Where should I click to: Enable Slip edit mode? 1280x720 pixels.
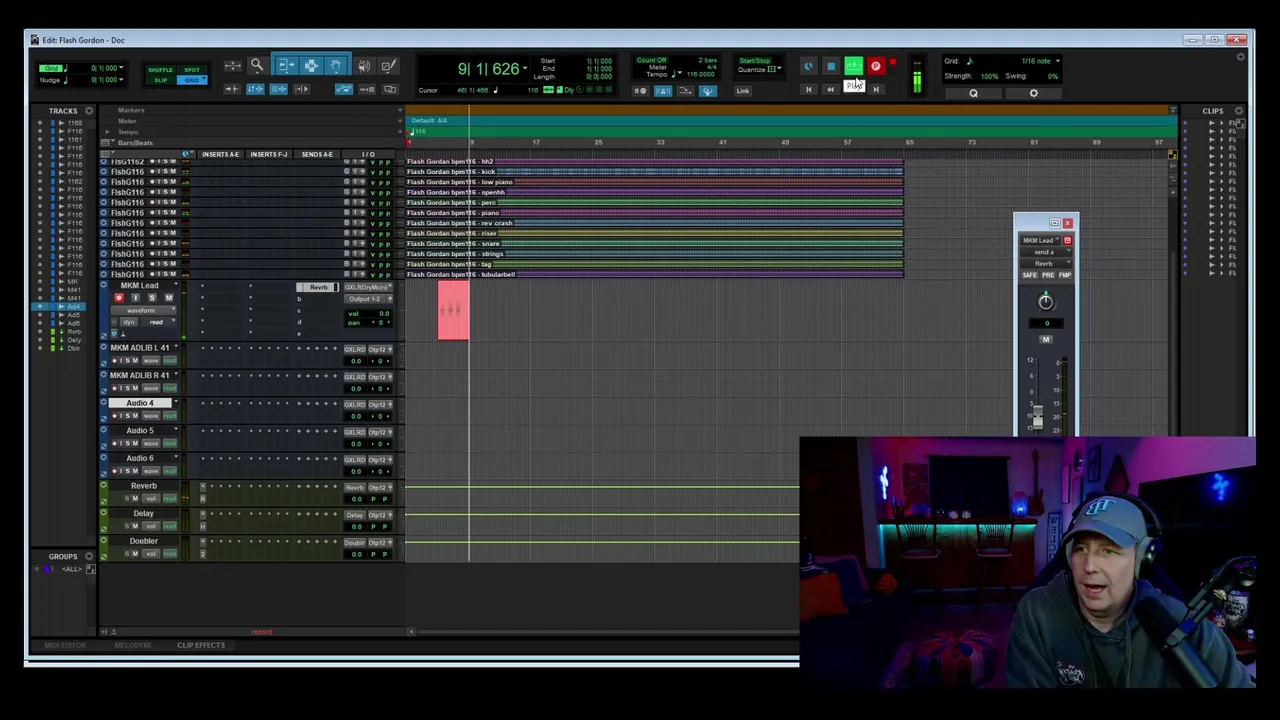(x=160, y=80)
